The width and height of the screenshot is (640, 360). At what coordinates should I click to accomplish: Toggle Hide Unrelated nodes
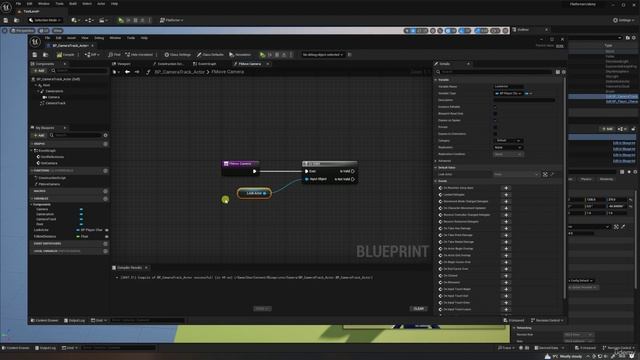[139, 55]
